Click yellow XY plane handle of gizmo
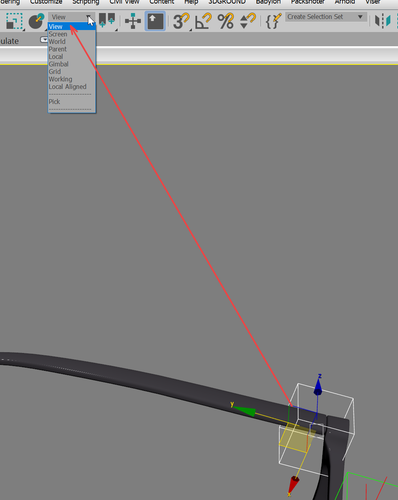398x500 pixels. point(296,437)
